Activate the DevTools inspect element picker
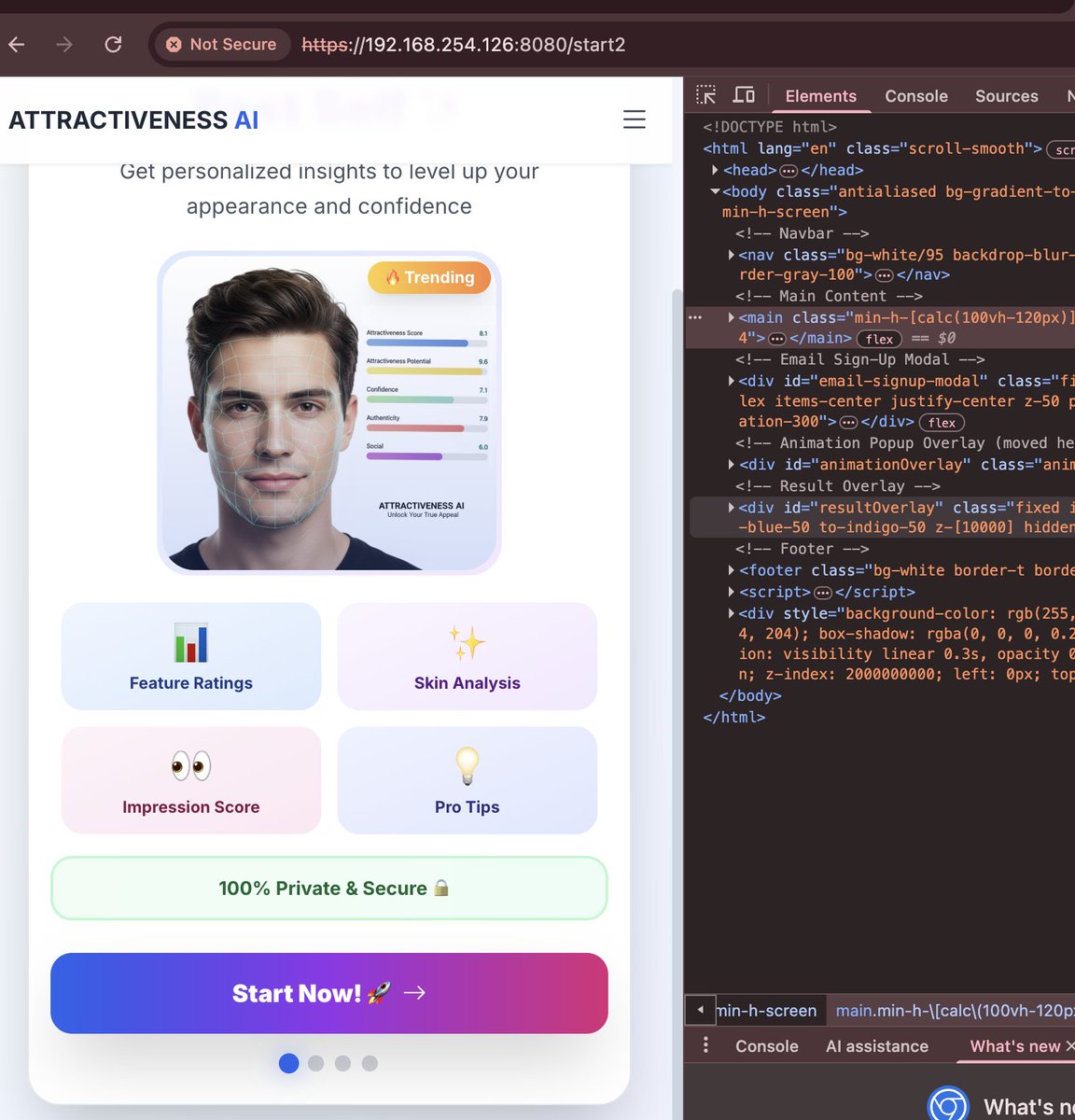The image size is (1075, 1120). 706,95
